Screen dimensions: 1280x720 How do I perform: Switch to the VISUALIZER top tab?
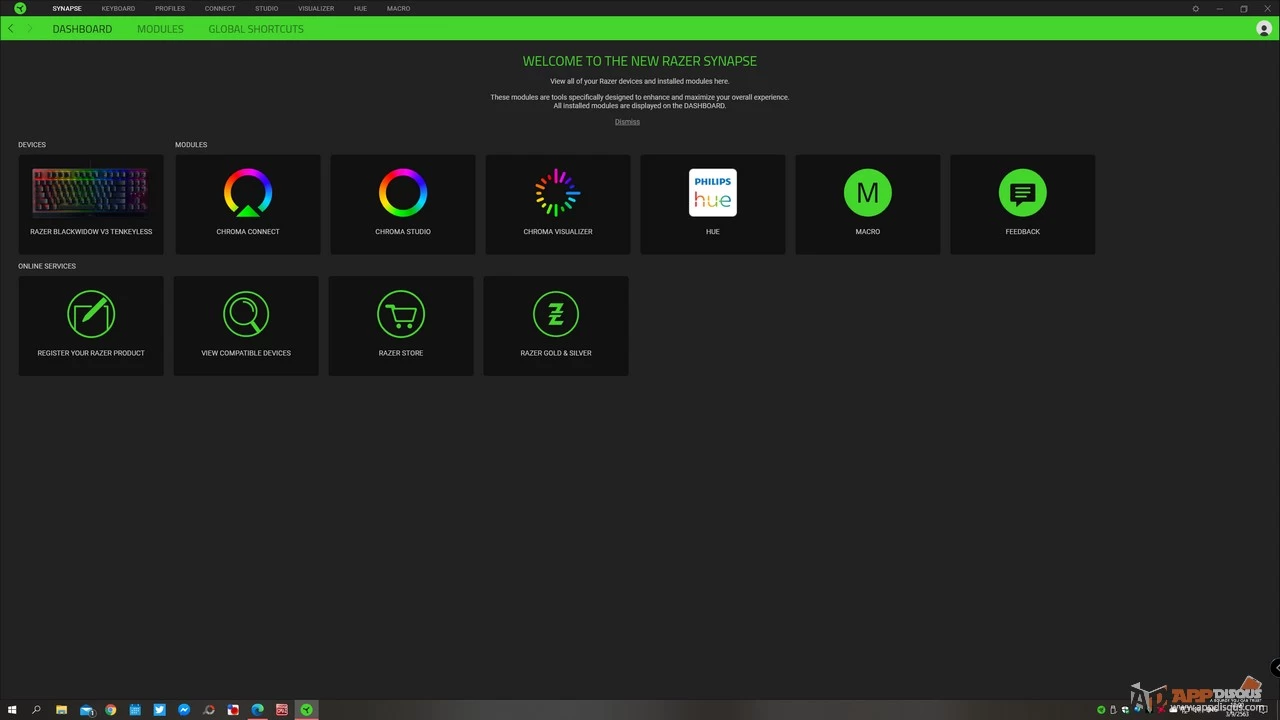coord(316,8)
